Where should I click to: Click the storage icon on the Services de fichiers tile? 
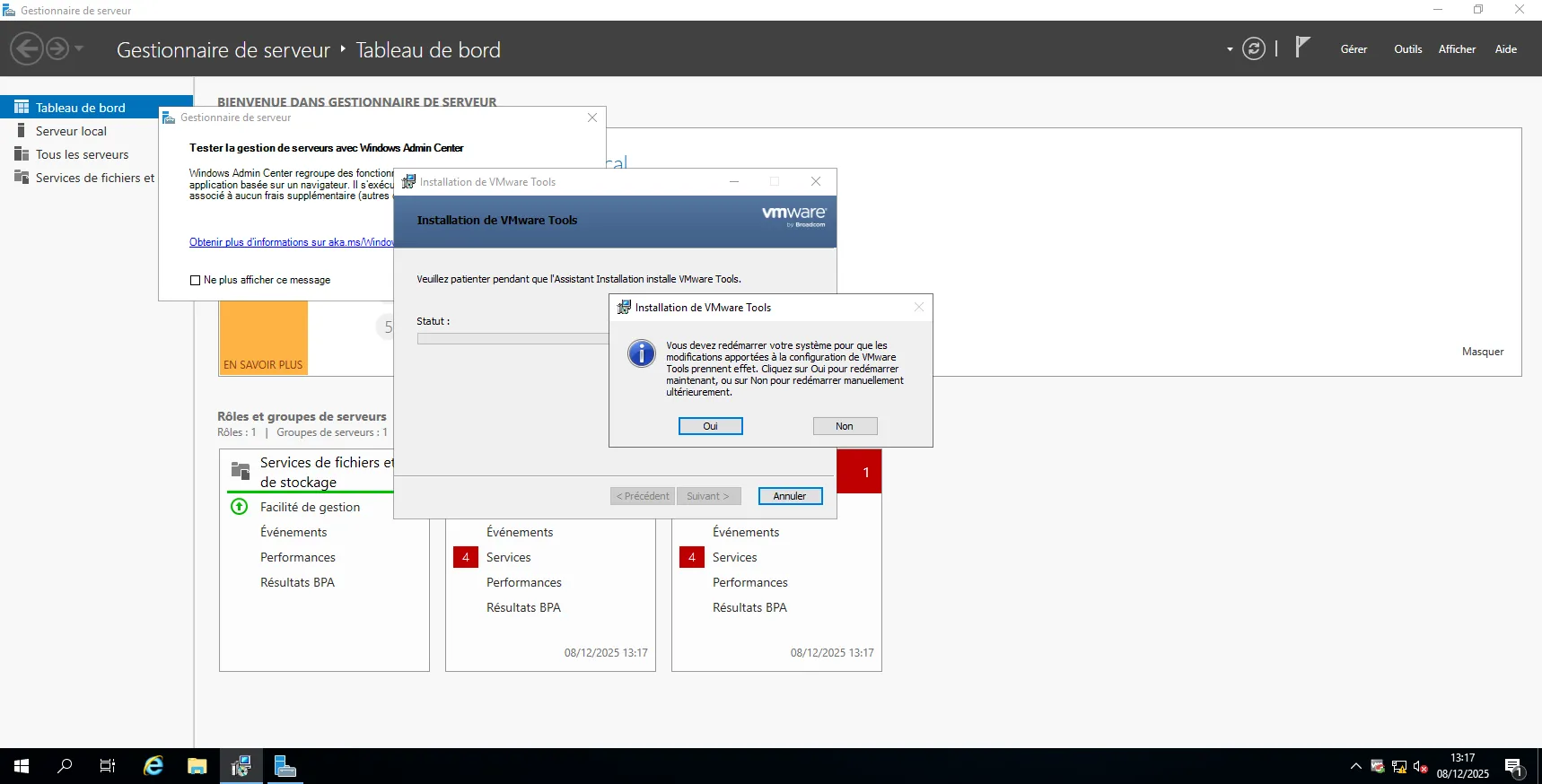(241, 470)
